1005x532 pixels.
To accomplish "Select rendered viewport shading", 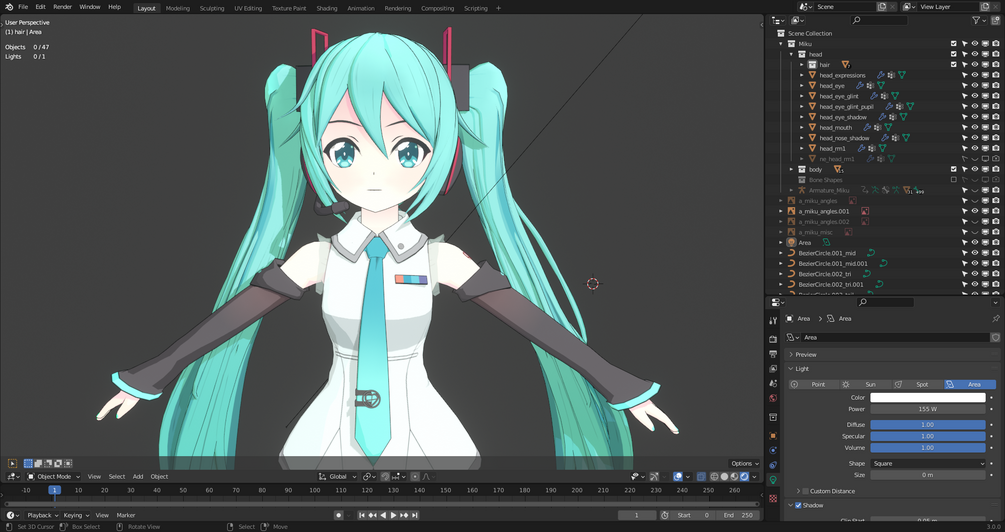I will pyautogui.click(x=744, y=477).
